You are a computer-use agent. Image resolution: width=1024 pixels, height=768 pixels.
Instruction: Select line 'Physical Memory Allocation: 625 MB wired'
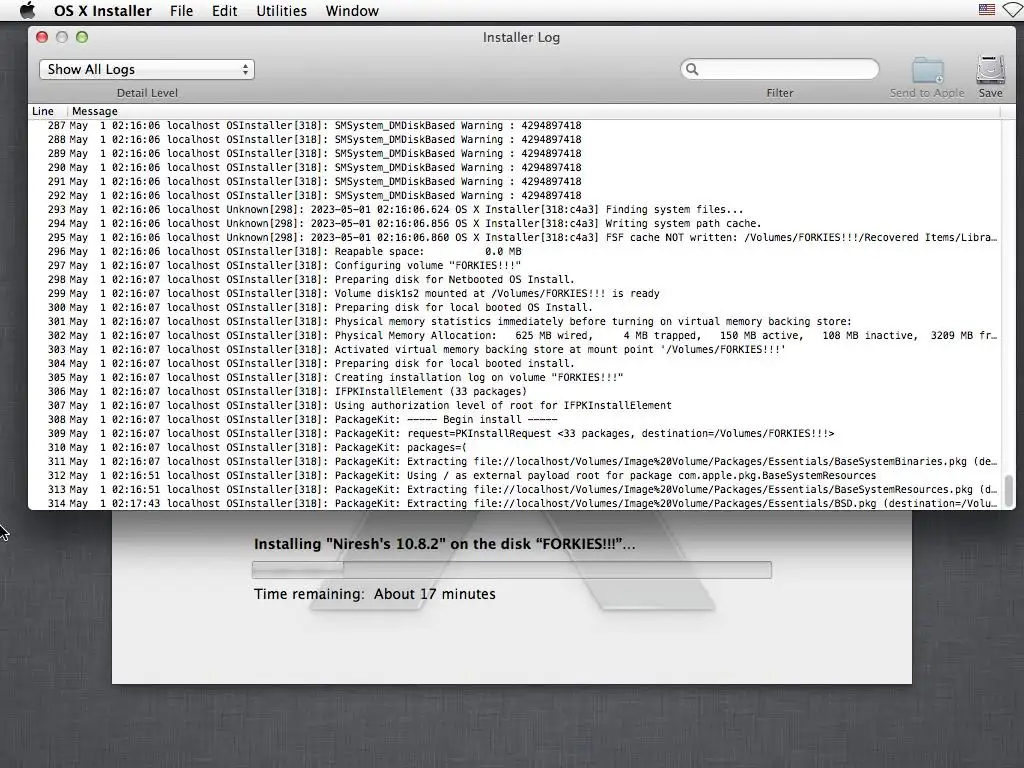click(x=514, y=335)
